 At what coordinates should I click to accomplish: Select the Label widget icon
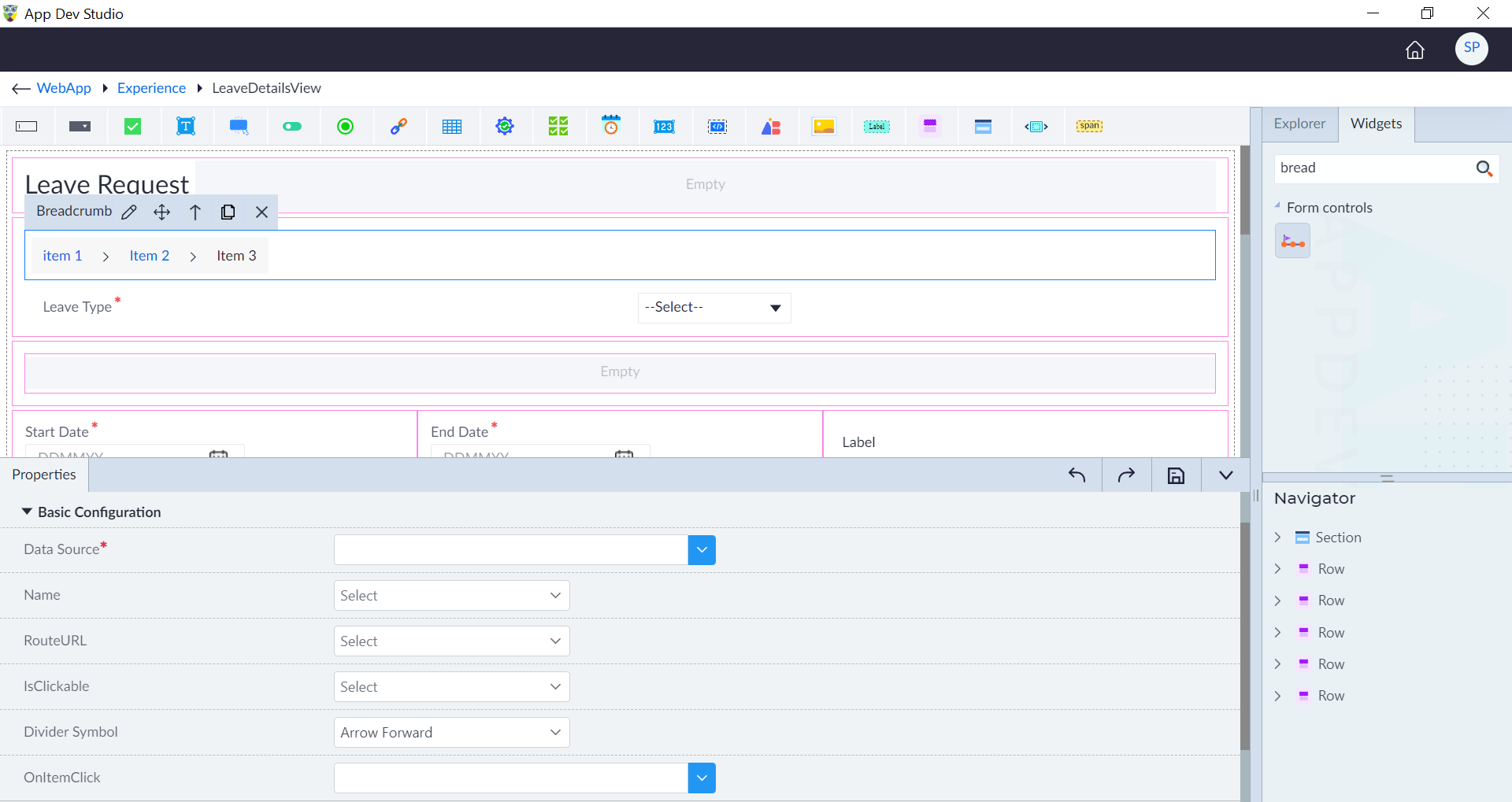tap(876, 127)
